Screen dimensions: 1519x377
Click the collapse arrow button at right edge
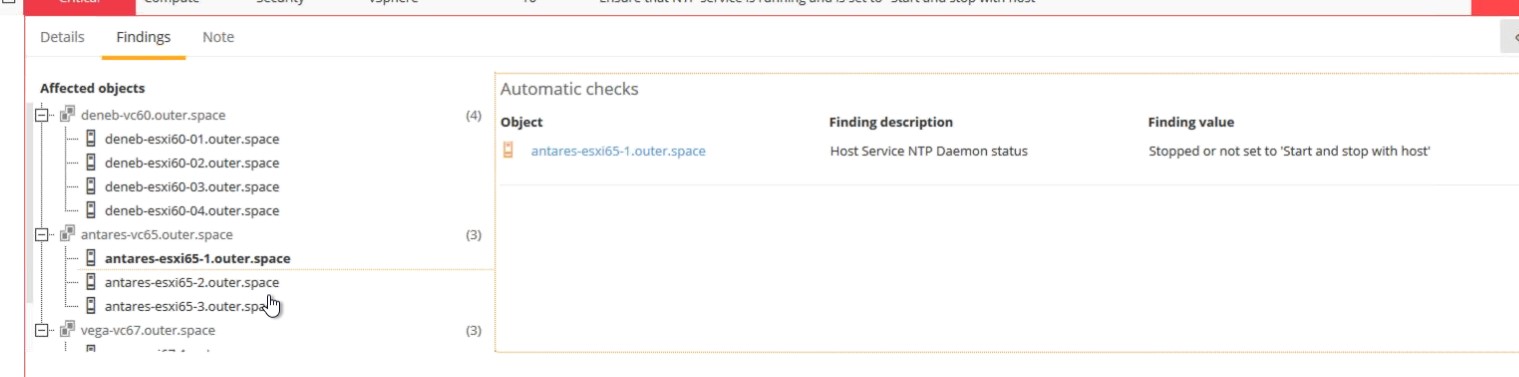pyautogui.click(x=1510, y=37)
